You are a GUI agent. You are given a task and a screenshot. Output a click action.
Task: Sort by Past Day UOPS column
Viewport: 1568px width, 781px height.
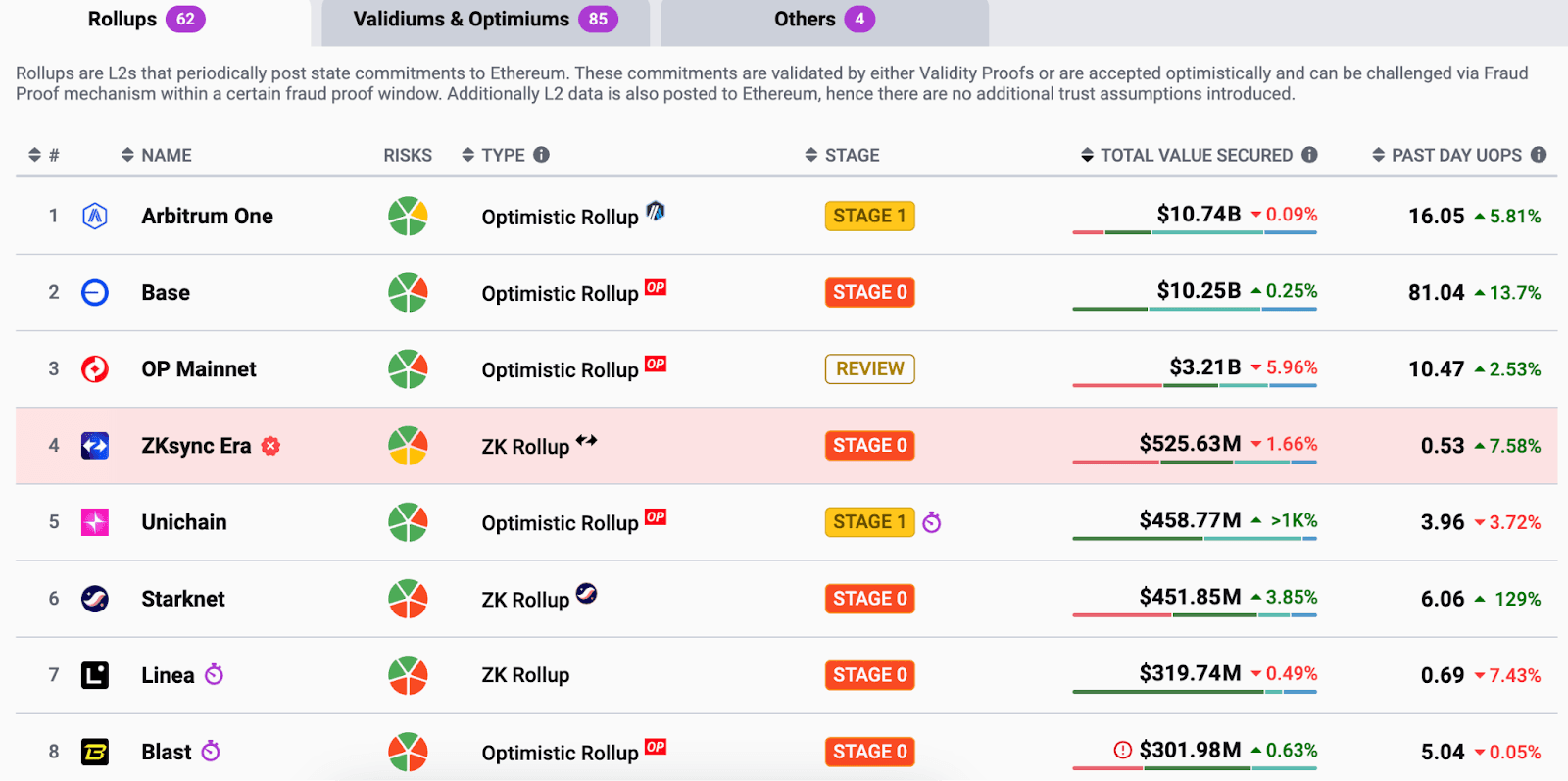pos(1447,155)
